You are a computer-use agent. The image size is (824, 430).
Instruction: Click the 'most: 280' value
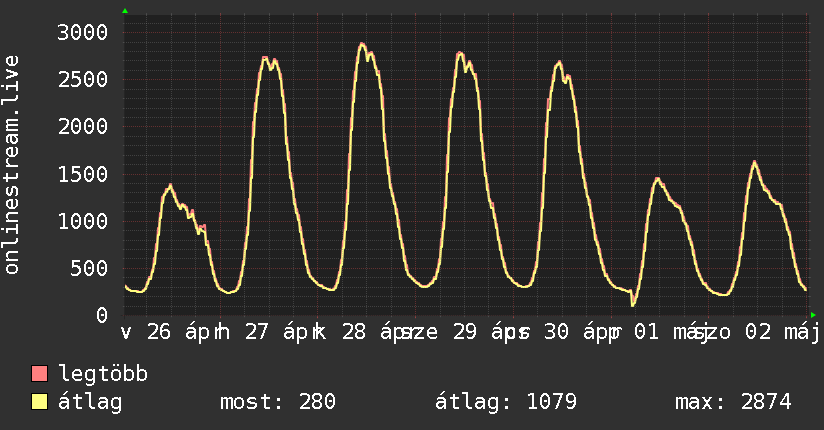(x=277, y=402)
